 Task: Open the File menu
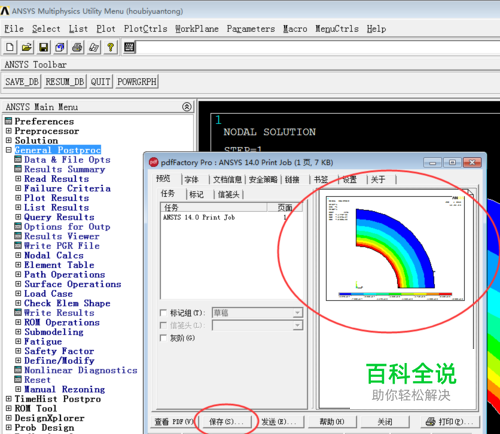click(x=14, y=29)
